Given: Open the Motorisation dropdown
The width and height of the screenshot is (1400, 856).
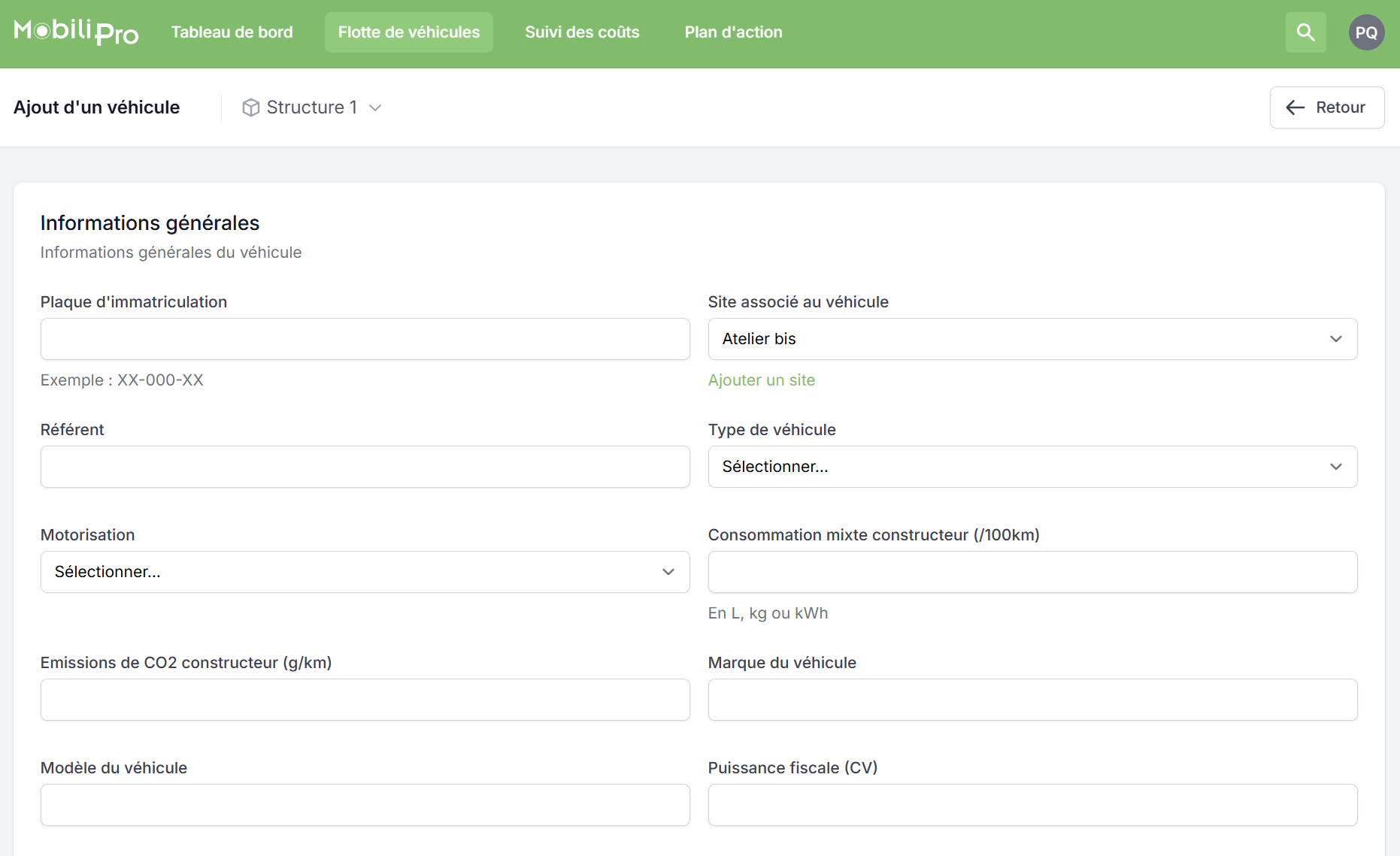Looking at the screenshot, I should coord(365,572).
